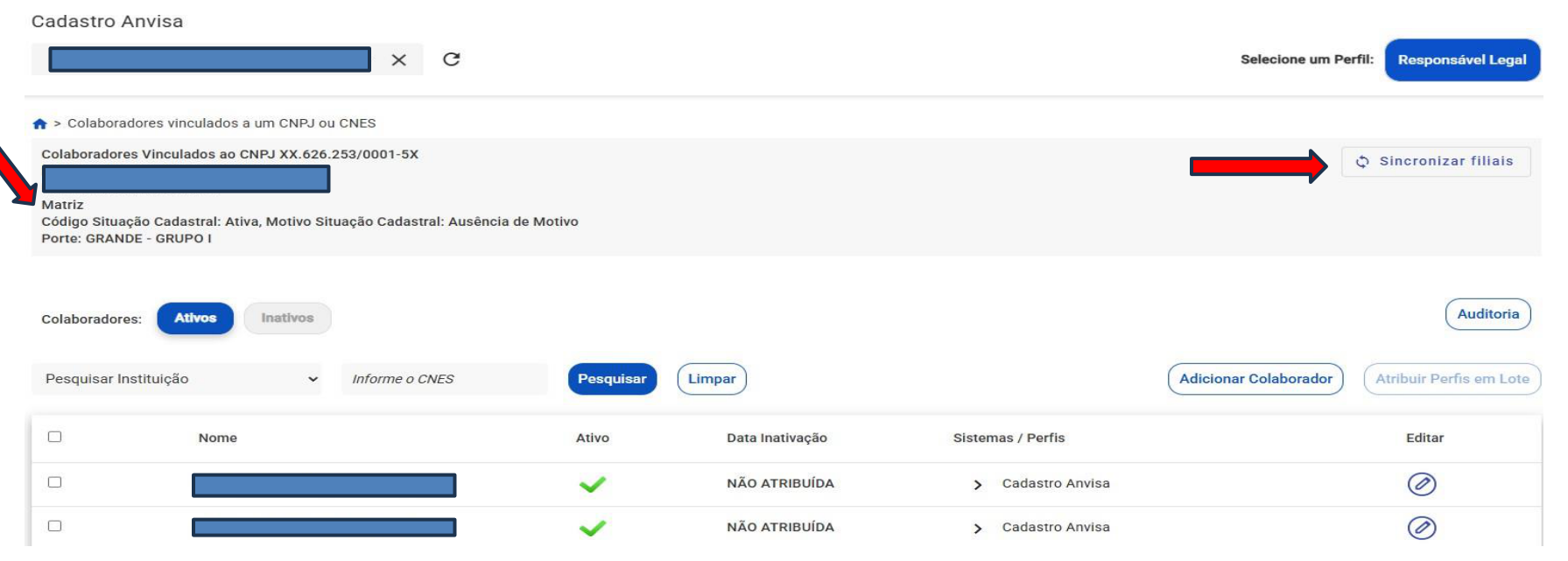
Task: Click the Limpar button
Action: (712, 379)
